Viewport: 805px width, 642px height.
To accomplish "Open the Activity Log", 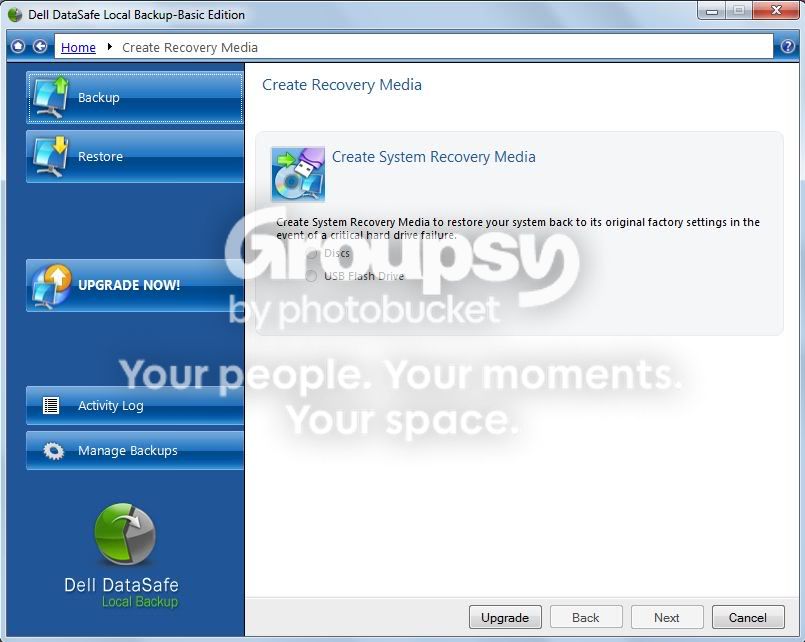I will 135,405.
